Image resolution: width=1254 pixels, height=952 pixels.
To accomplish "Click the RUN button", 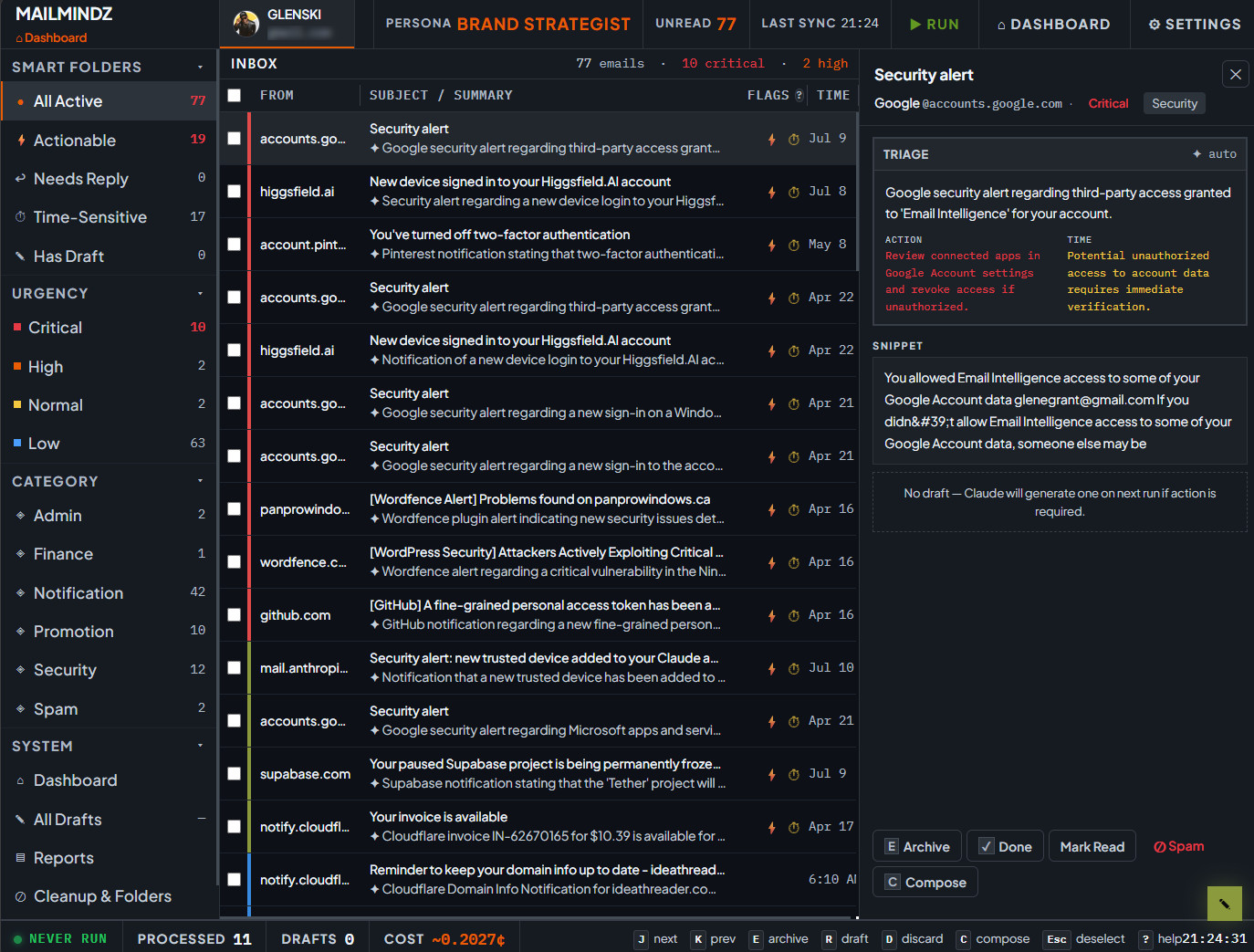I will click(934, 24).
